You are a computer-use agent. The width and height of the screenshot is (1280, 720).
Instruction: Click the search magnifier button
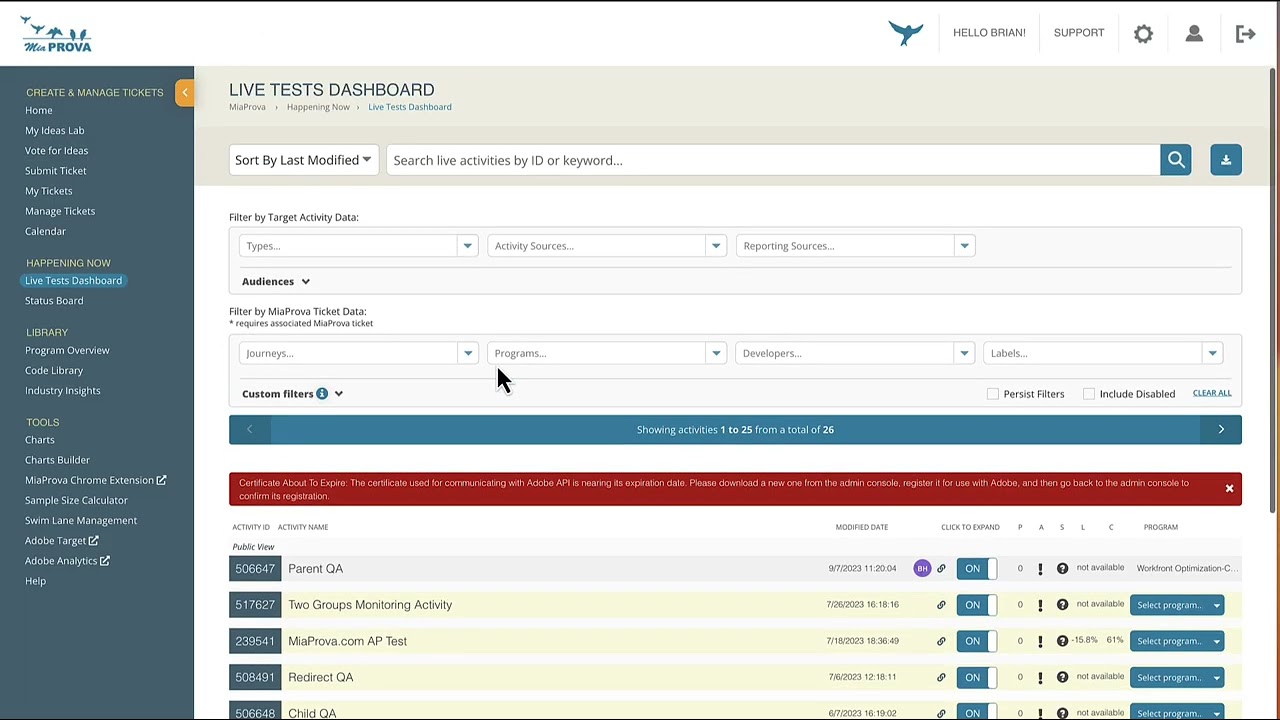(x=1176, y=160)
